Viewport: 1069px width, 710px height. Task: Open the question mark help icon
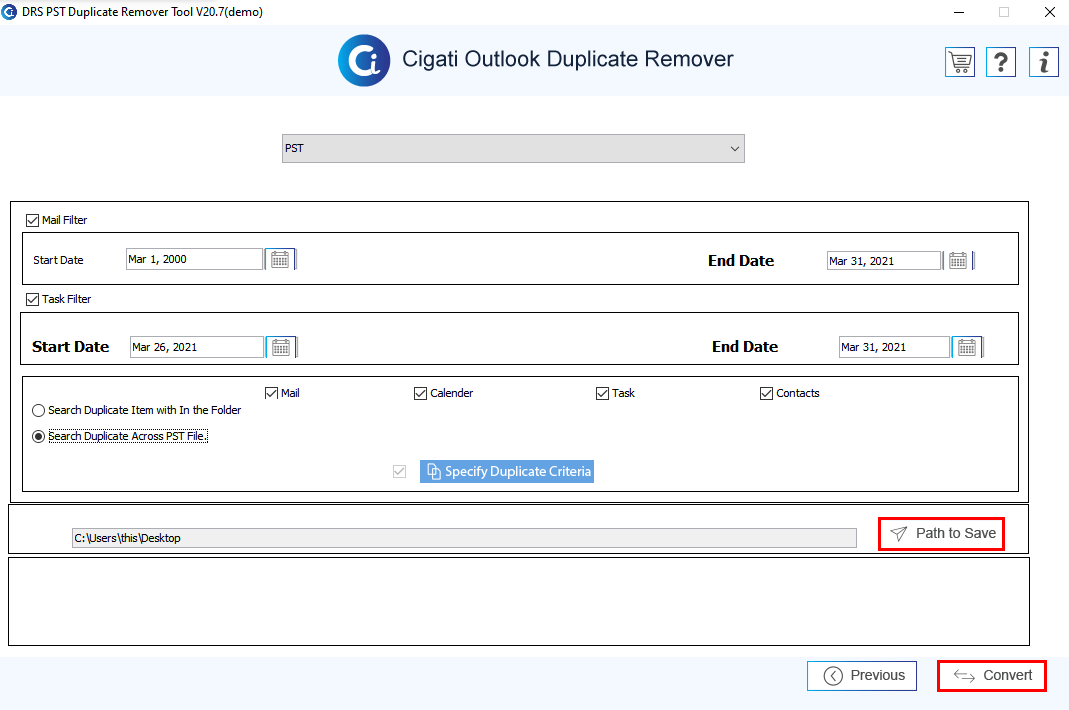(1001, 63)
